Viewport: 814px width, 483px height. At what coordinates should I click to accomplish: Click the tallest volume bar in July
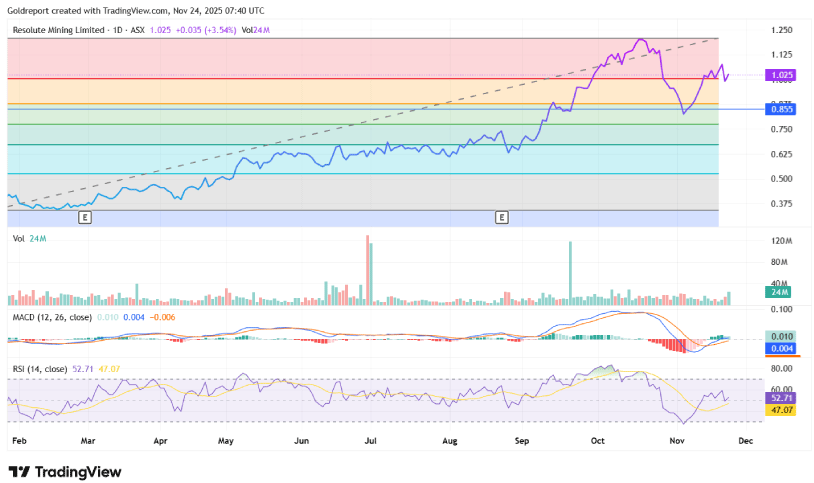click(x=369, y=270)
